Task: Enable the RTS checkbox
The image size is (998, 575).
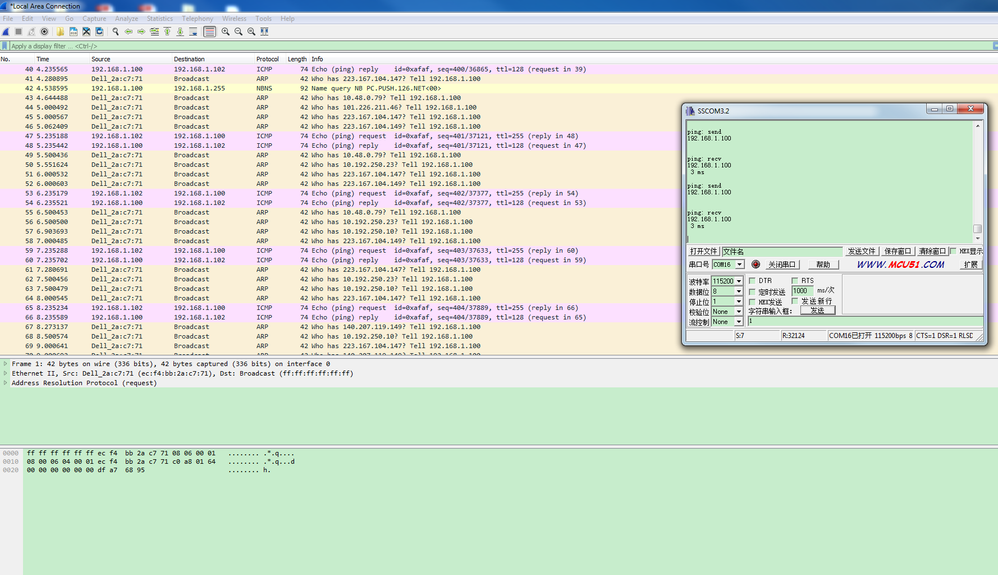Action: (x=795, y=281)
